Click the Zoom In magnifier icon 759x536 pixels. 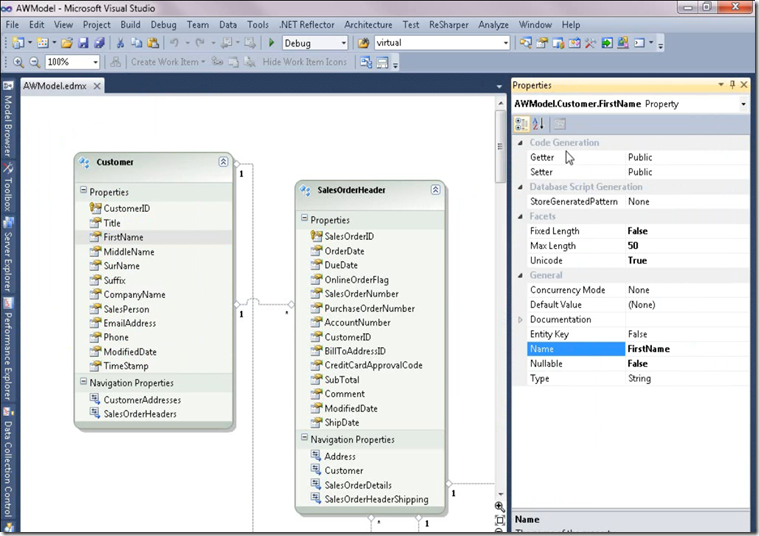point(18,62)
